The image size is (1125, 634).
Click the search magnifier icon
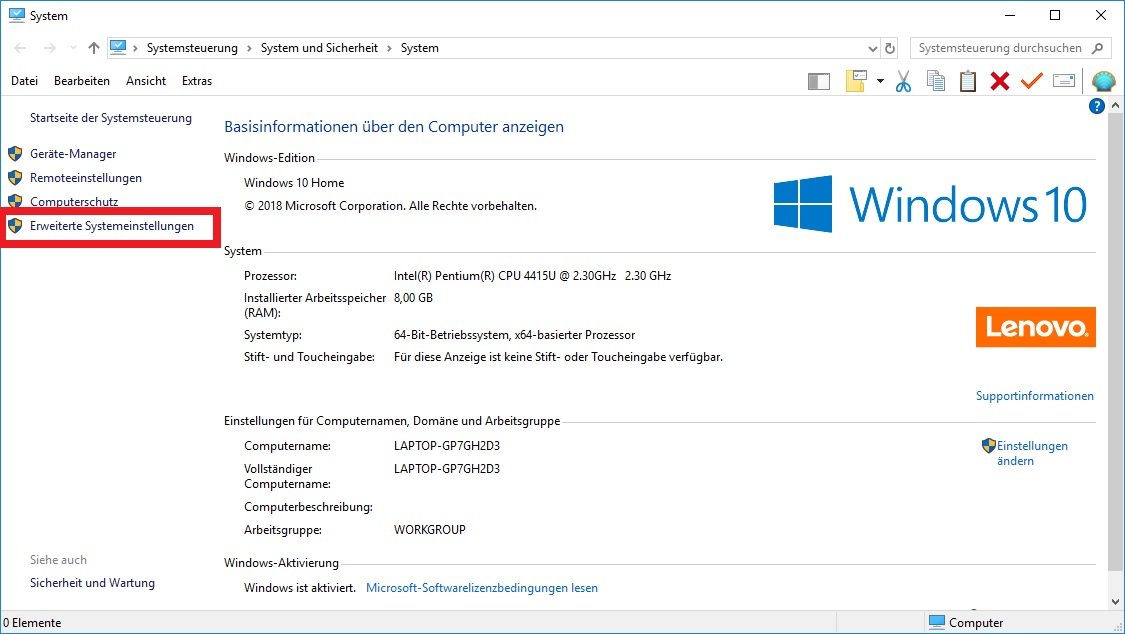click(x=1097, y=48)
